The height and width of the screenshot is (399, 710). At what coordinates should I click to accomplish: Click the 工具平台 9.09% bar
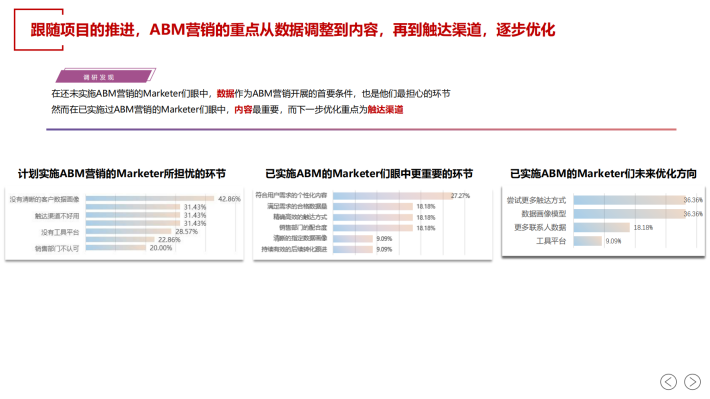click(588, 240)
